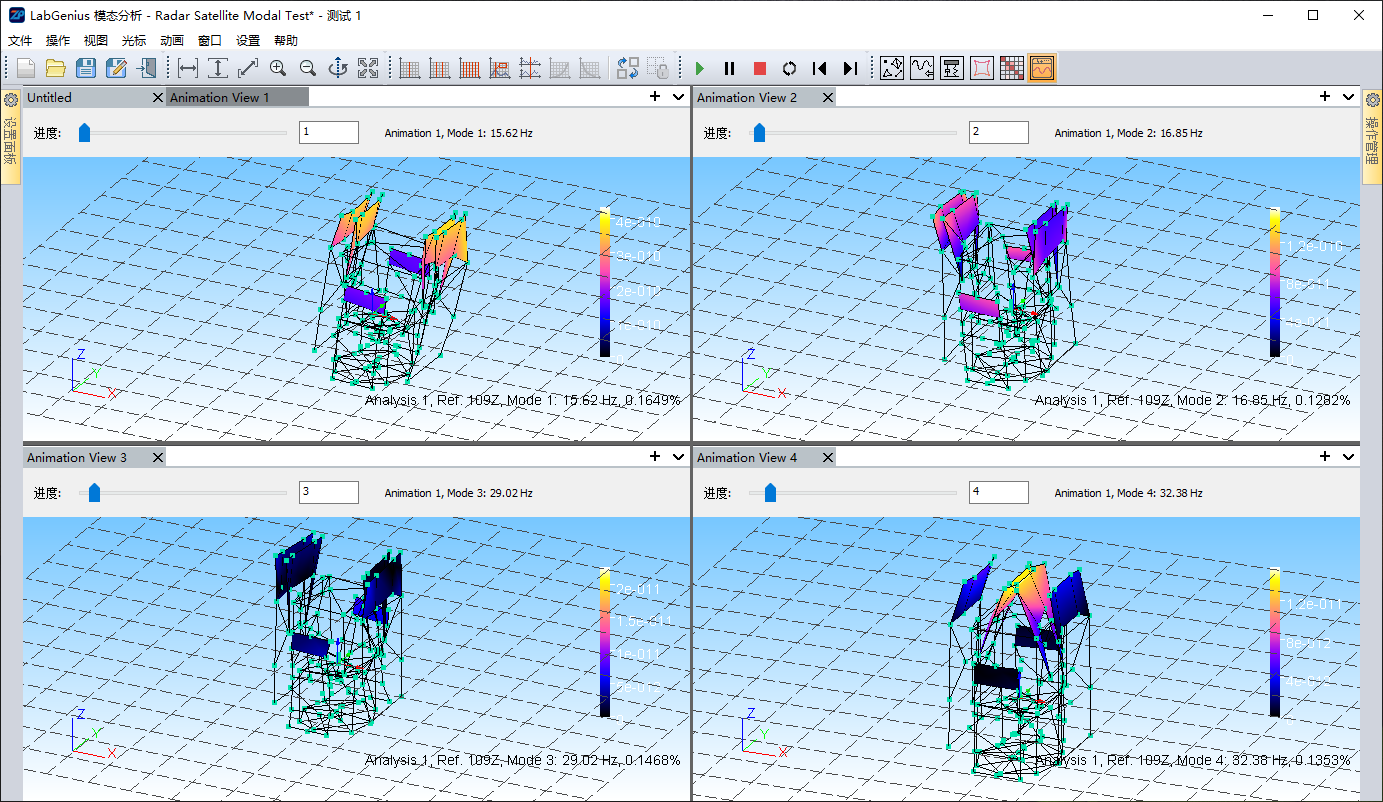Open the 文件 menu
The image size is (1383, 802).
[20, 40]
